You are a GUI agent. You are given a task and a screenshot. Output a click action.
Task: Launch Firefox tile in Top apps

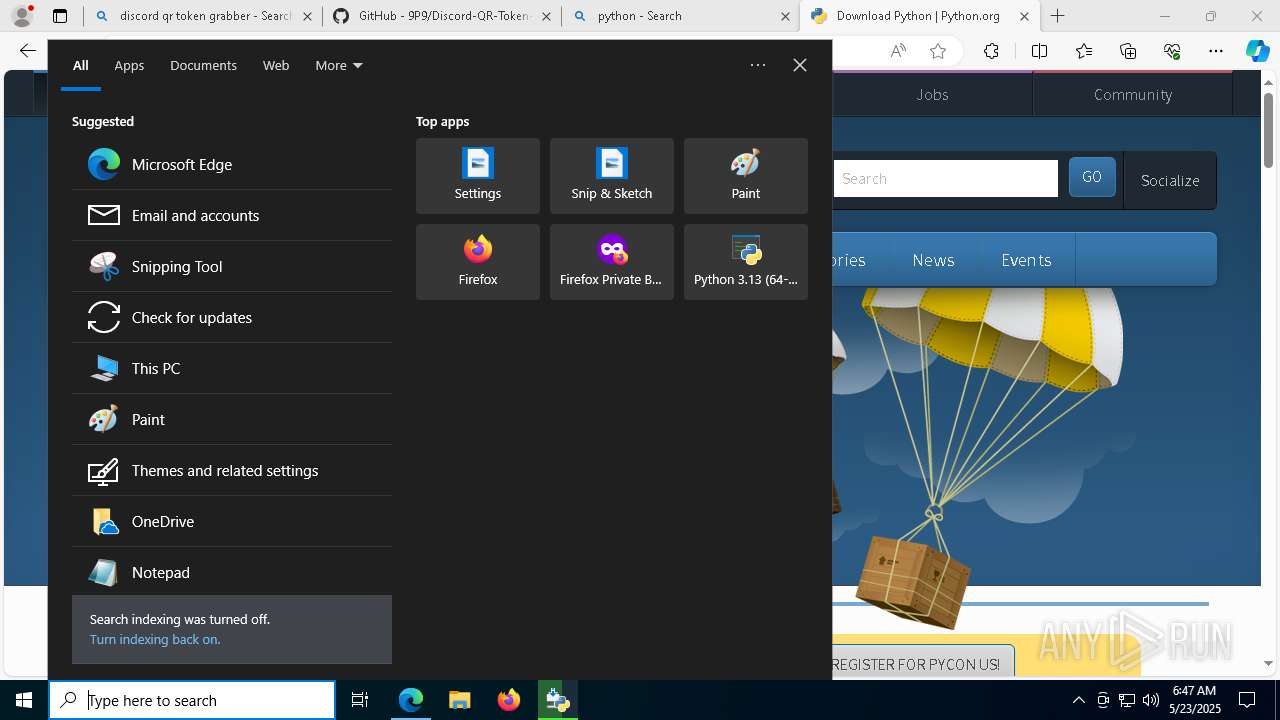tap(478, 262)
